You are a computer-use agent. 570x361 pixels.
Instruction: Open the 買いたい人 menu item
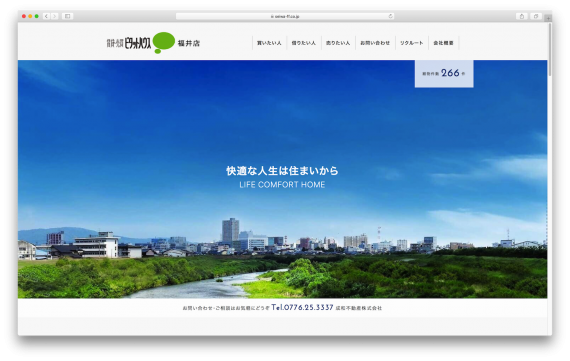pyautogui.click(x=269, y=43)
